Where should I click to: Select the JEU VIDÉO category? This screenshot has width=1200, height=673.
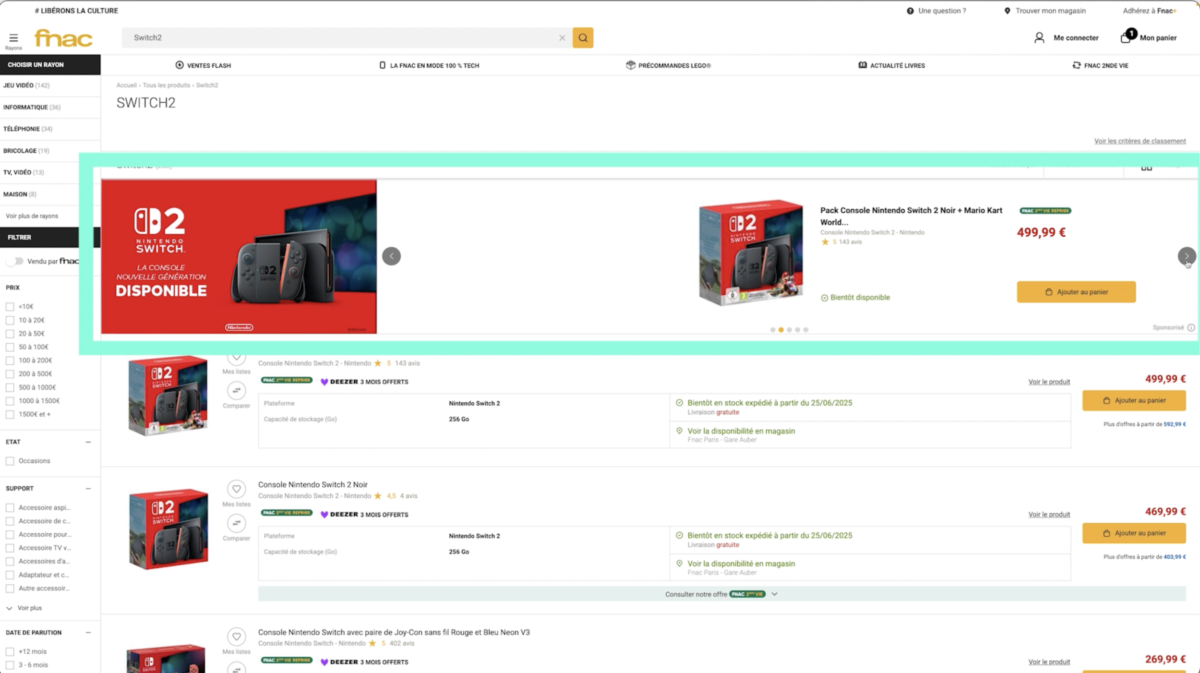pyautogui.click(x=26, y=86)
